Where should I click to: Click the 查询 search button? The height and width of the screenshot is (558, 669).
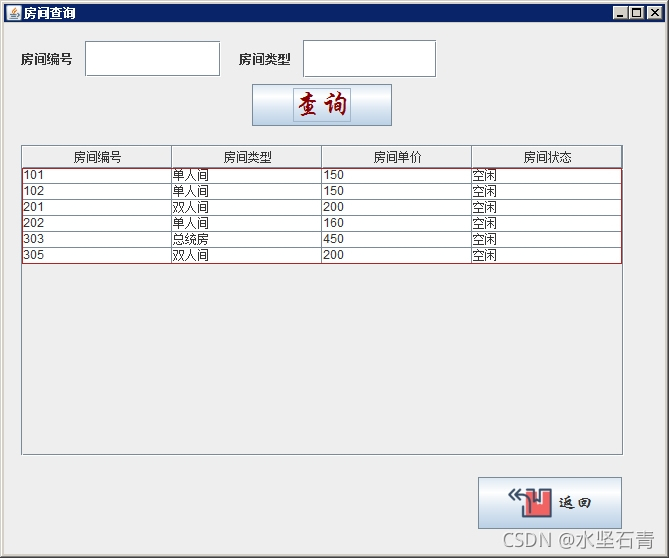coord(322,105)
